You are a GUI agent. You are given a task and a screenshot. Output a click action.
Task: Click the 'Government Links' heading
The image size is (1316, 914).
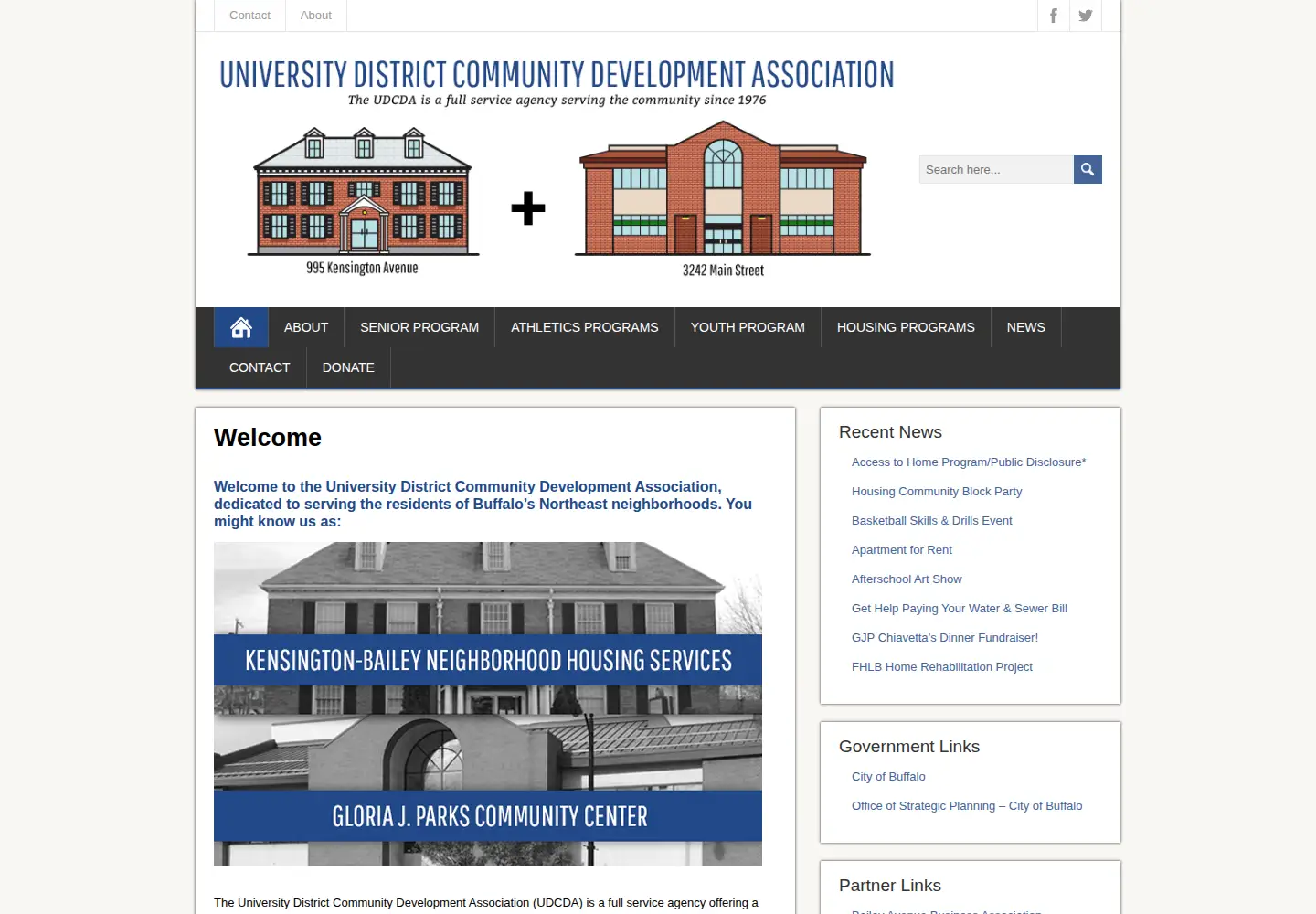909,747
